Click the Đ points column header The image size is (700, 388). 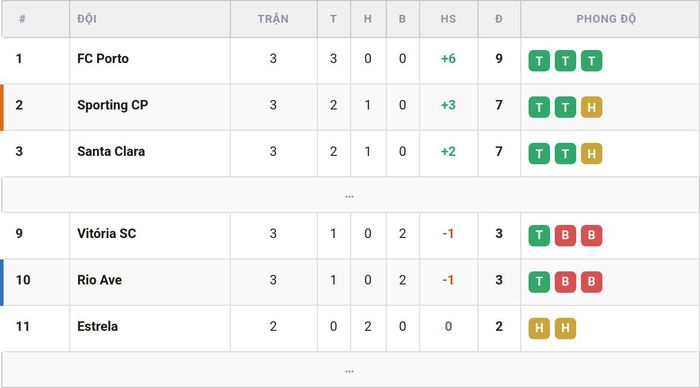tap(499, 19)
